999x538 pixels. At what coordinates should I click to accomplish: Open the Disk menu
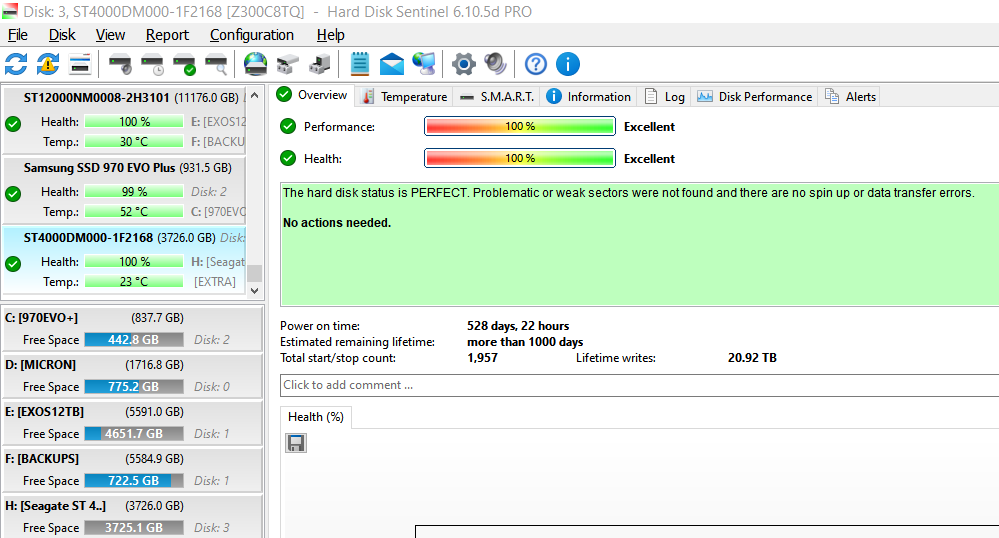62,35
